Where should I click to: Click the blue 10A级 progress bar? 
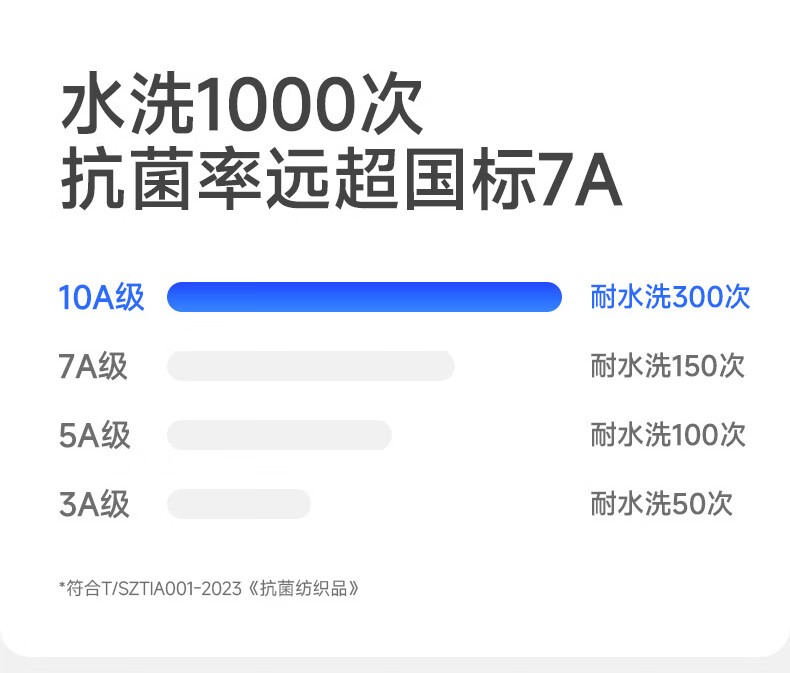364,297
